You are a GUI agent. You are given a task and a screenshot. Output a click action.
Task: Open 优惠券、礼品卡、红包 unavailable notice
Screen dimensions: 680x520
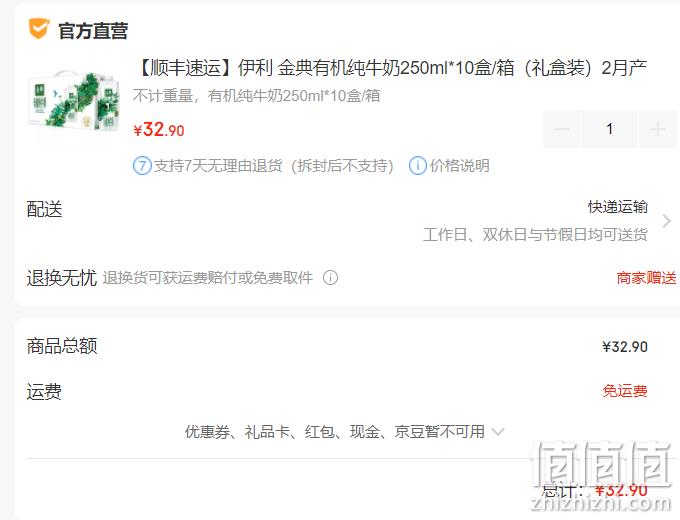(335, 432)
